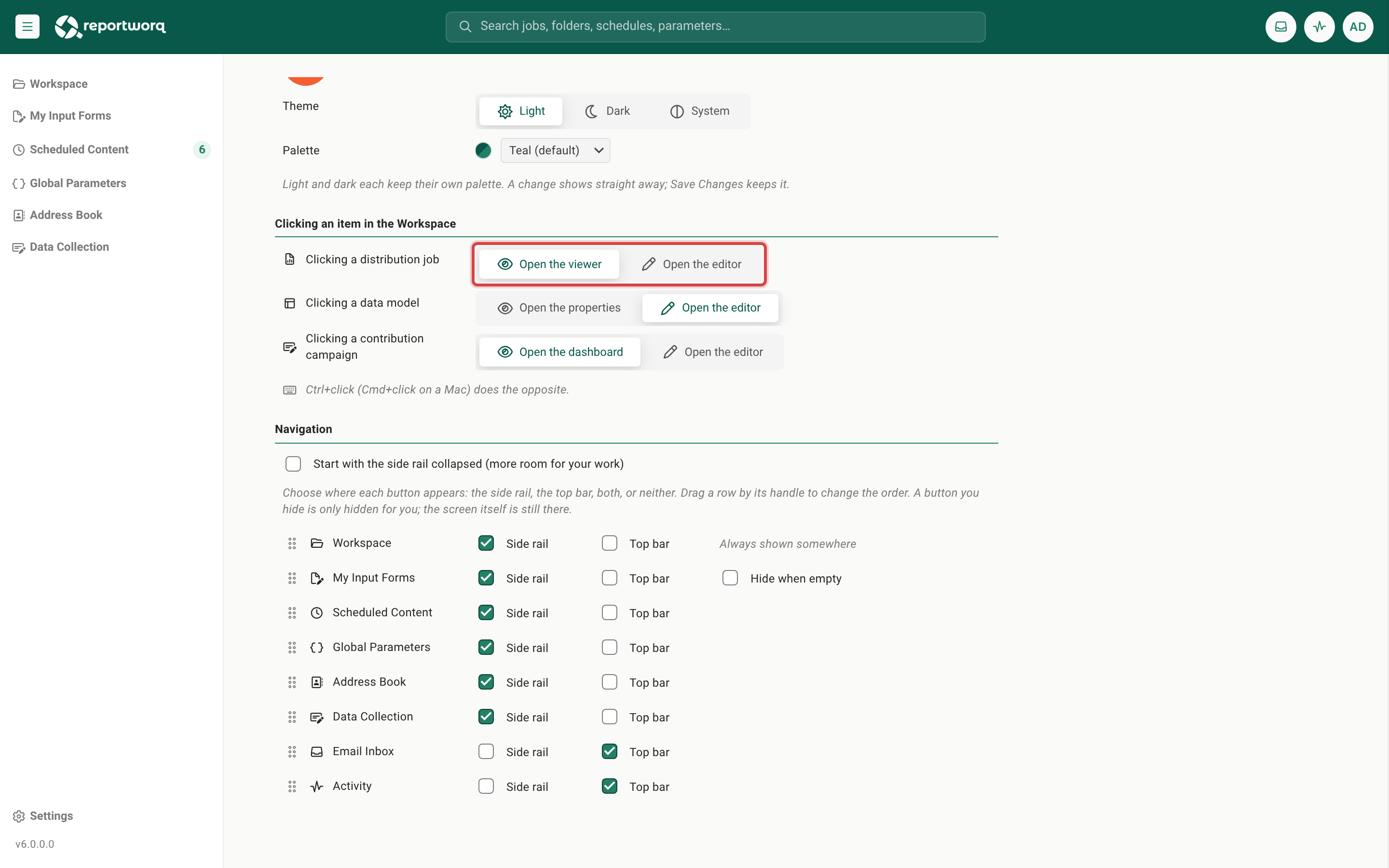Click drag handle for Workspace row
The width and height of the screenshot is (1389, 868).
tap(292, 543)
